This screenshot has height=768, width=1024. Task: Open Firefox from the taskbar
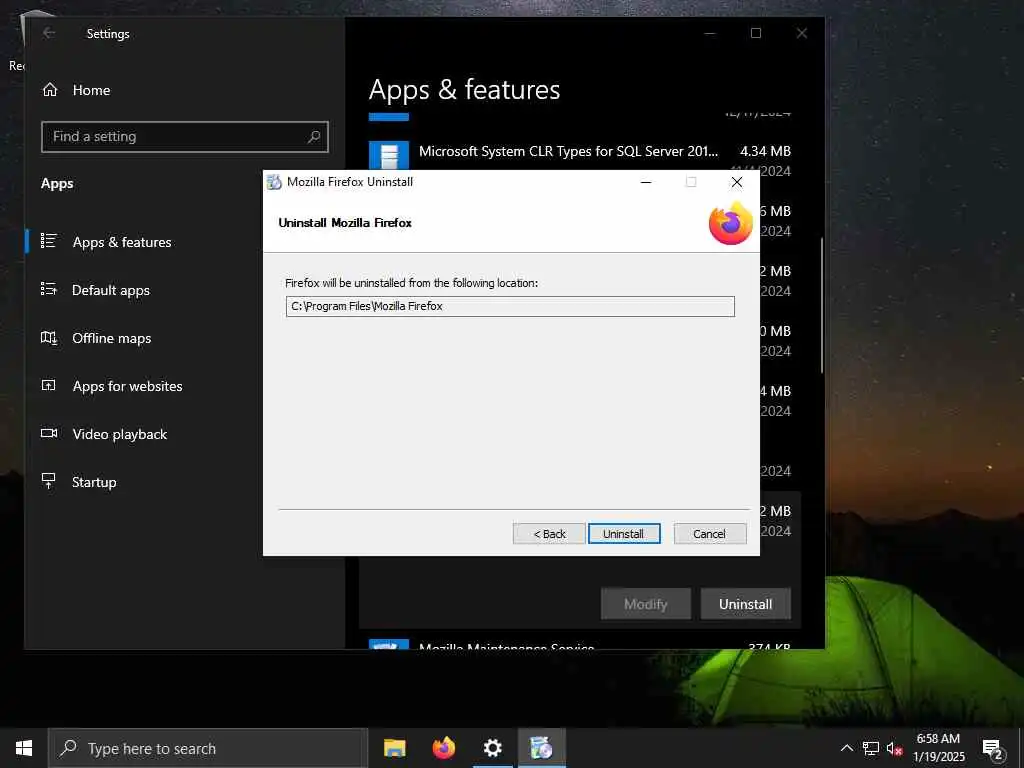coord(443,748)
